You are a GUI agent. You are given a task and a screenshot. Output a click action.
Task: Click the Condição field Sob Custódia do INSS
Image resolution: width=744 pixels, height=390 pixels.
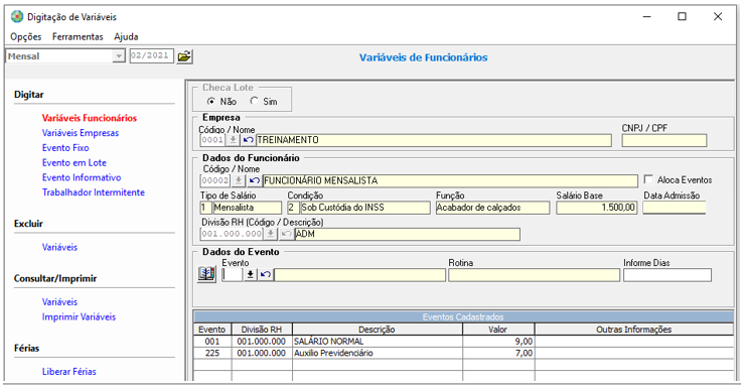pos(365,207)
